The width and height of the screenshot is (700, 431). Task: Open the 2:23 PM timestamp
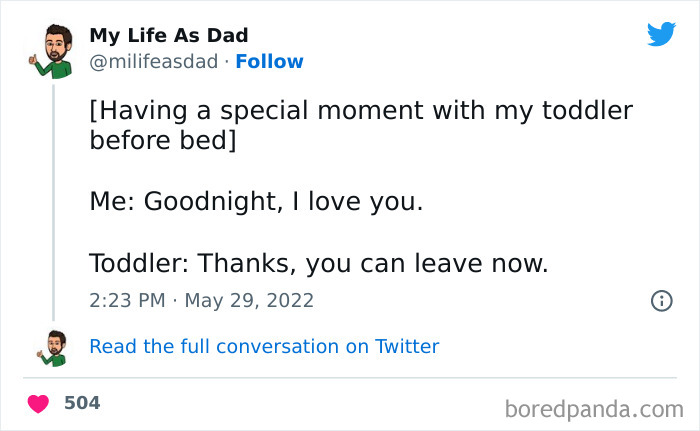pyautogui.click(x=125, y=300)
